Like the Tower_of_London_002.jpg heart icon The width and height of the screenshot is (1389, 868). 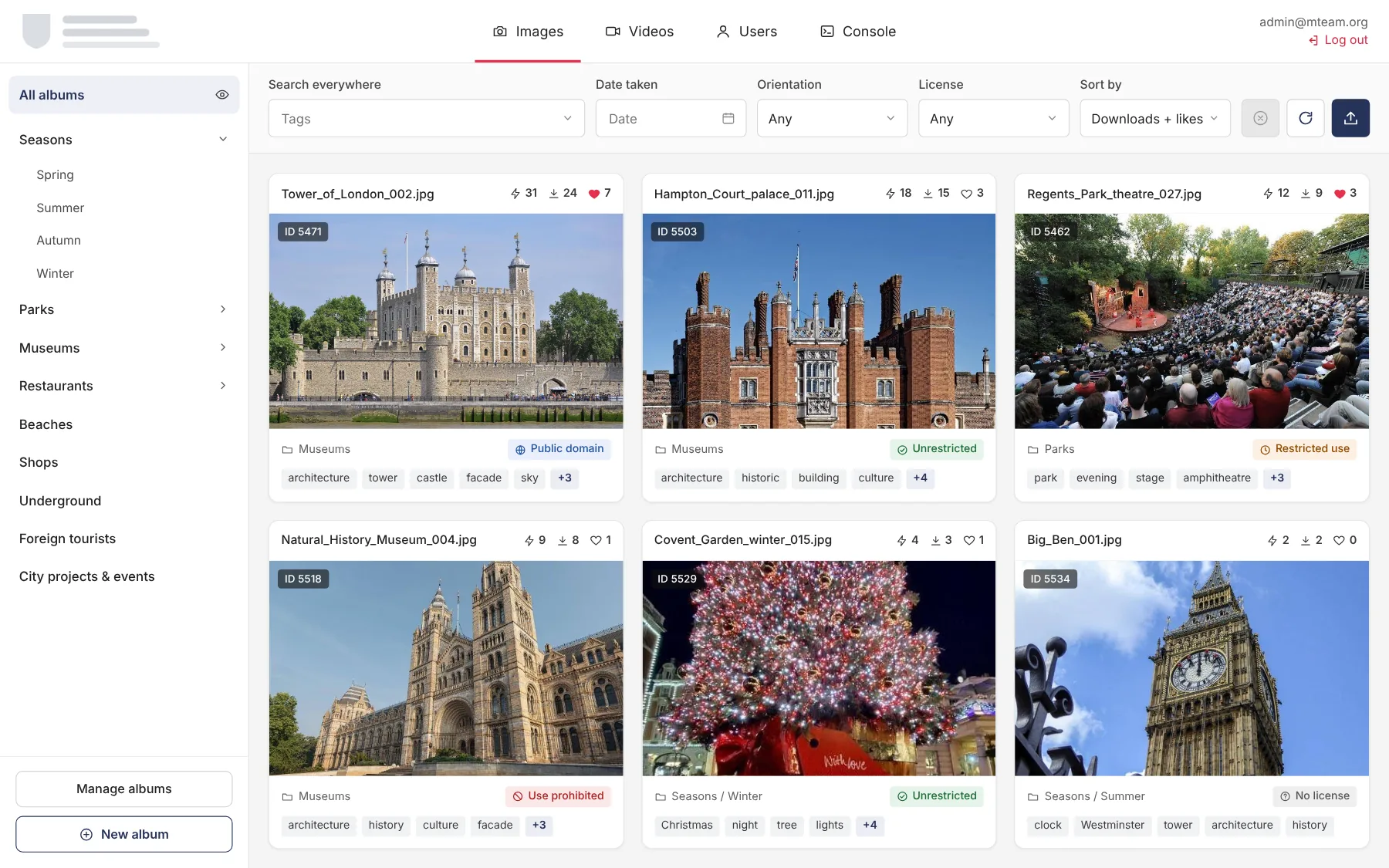coord(594,194)
